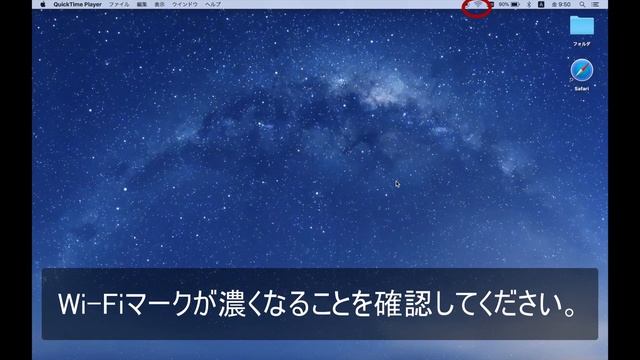Click the Bluetooth menu bar icon
The width and height of the screenshot is (640, 360).
tap(529, 4)
